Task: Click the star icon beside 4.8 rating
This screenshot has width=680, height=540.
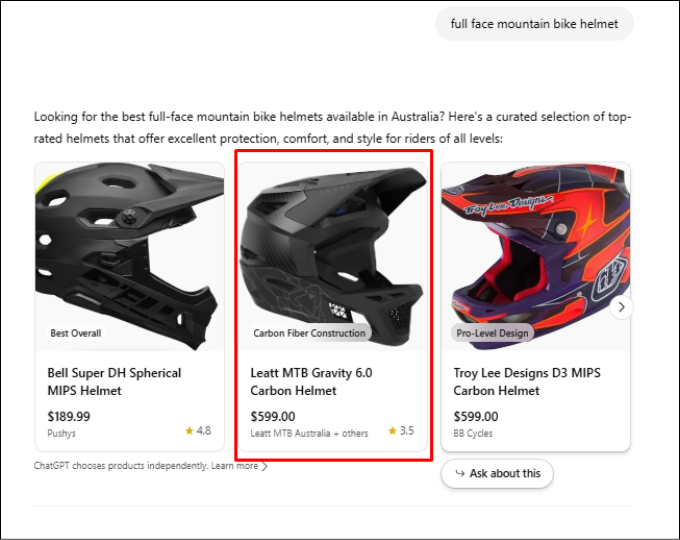Action: coord(189,431)
